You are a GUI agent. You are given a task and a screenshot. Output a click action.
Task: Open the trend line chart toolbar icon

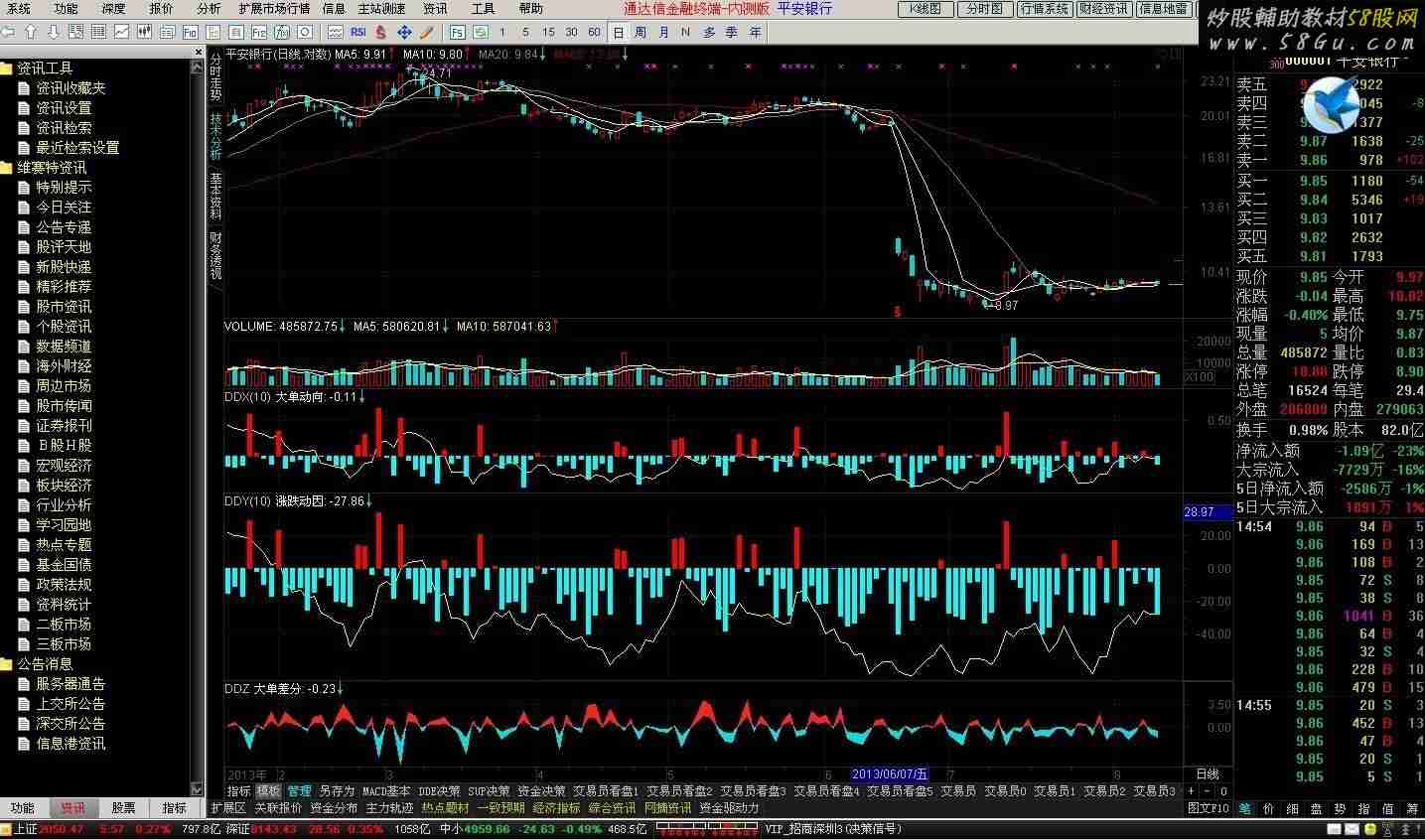(121, 32)
